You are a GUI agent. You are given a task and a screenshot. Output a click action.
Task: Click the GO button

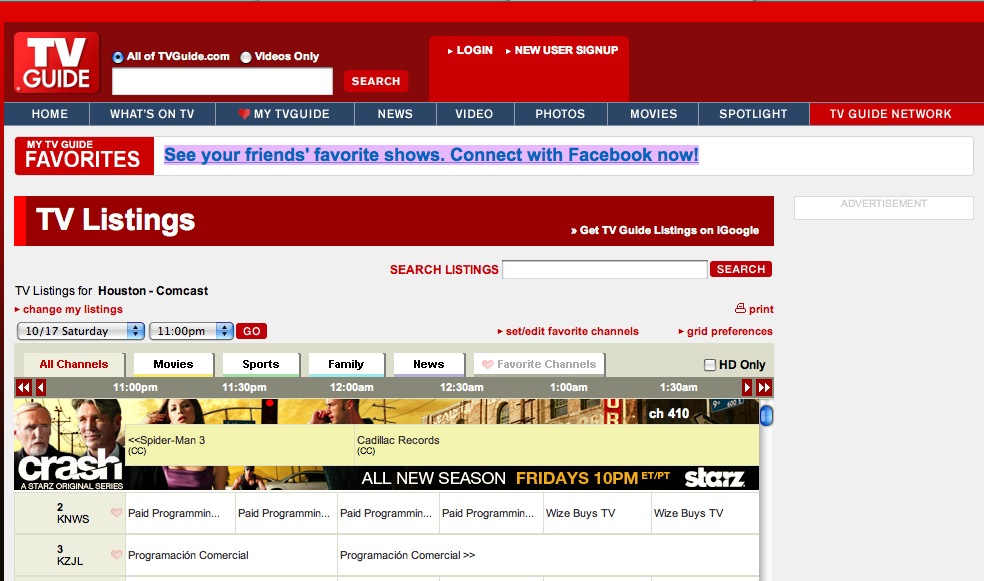tap(252, 331)
